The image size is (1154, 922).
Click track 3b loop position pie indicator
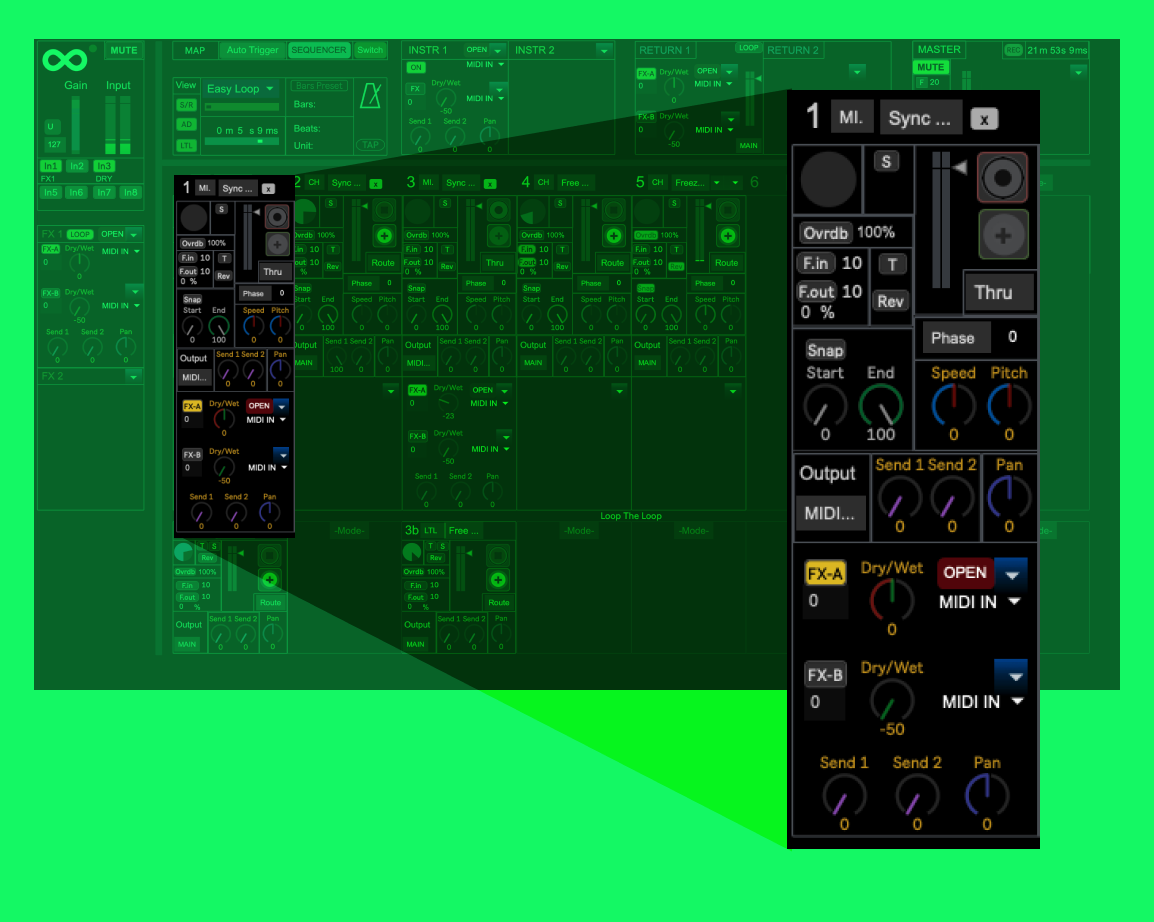[412, 552]
